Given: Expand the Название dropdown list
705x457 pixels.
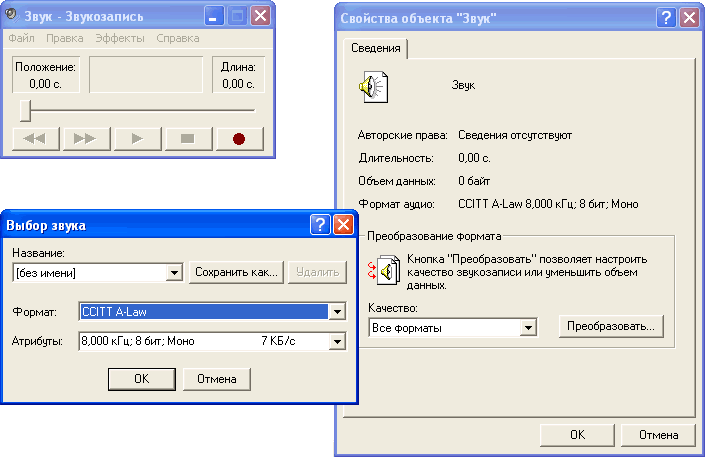Looking at the screenshot, I should (x=172, y=273).
